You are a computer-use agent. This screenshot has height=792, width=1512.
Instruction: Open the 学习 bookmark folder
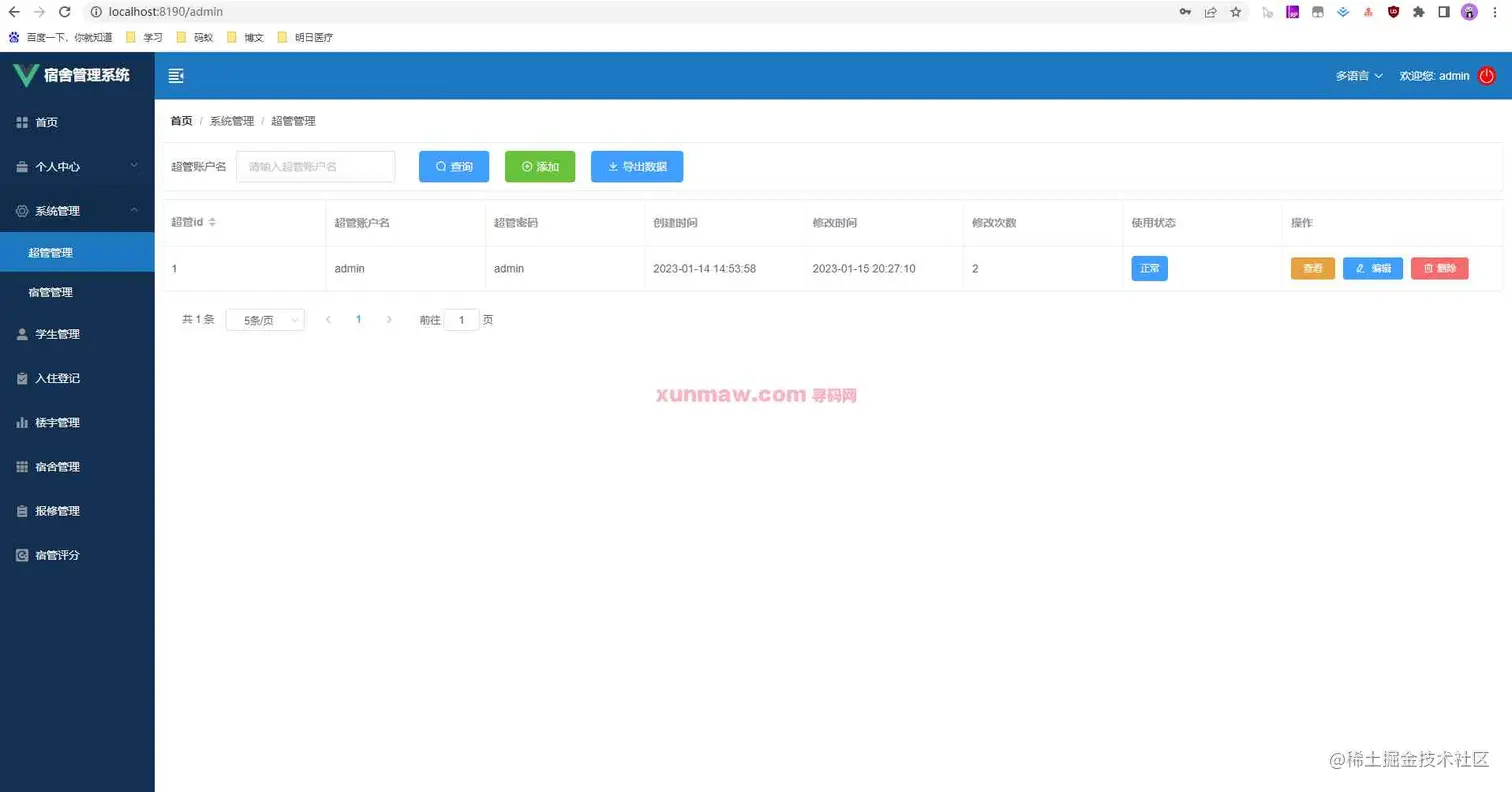coord(144,37)
